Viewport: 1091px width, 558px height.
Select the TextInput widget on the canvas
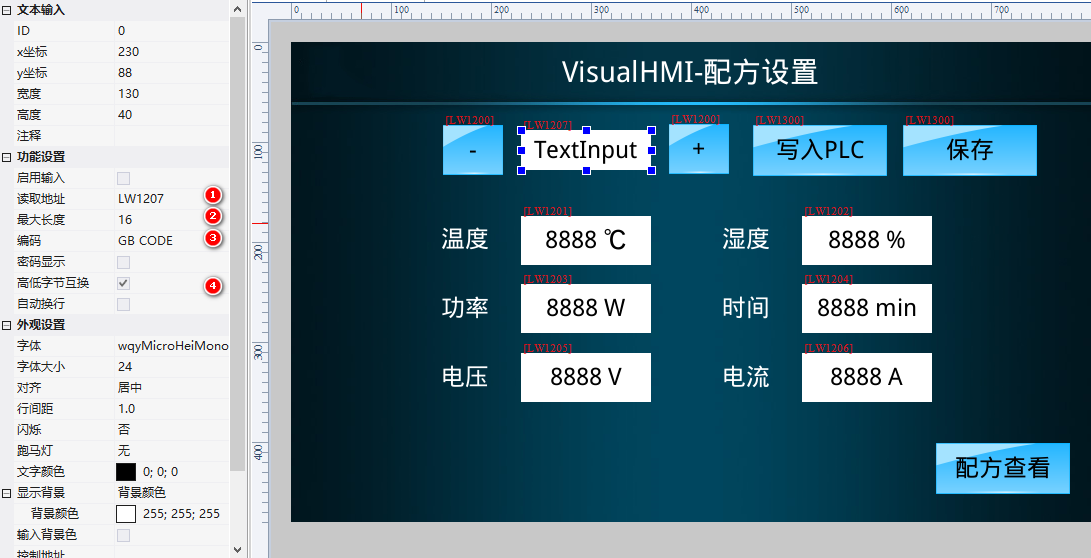pyautogui.click(x=585, y=150)
